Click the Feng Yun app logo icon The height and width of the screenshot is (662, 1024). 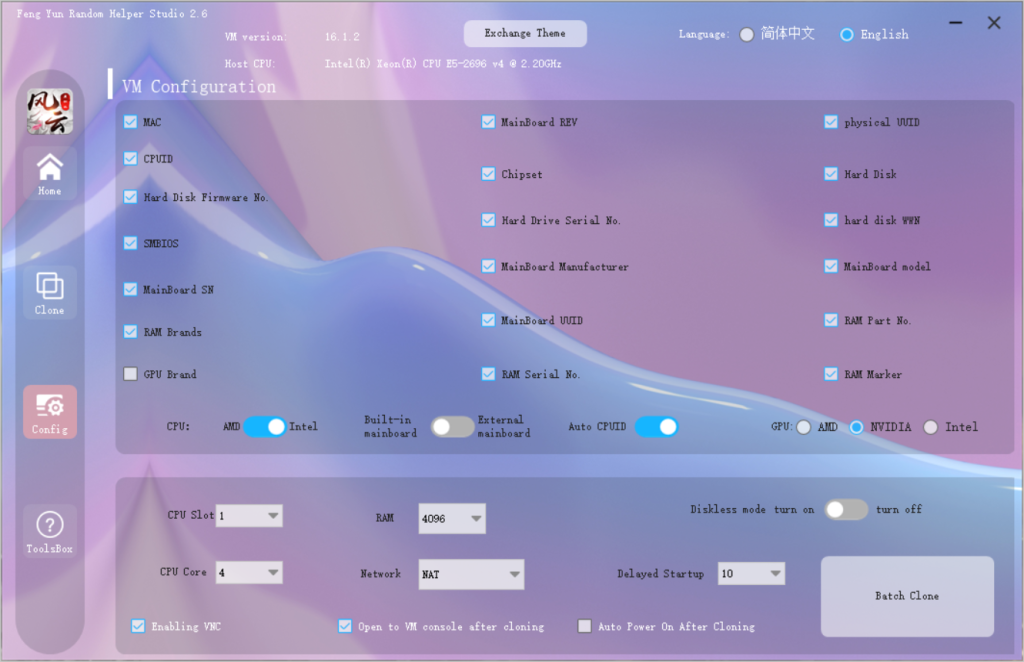(49, 112)
